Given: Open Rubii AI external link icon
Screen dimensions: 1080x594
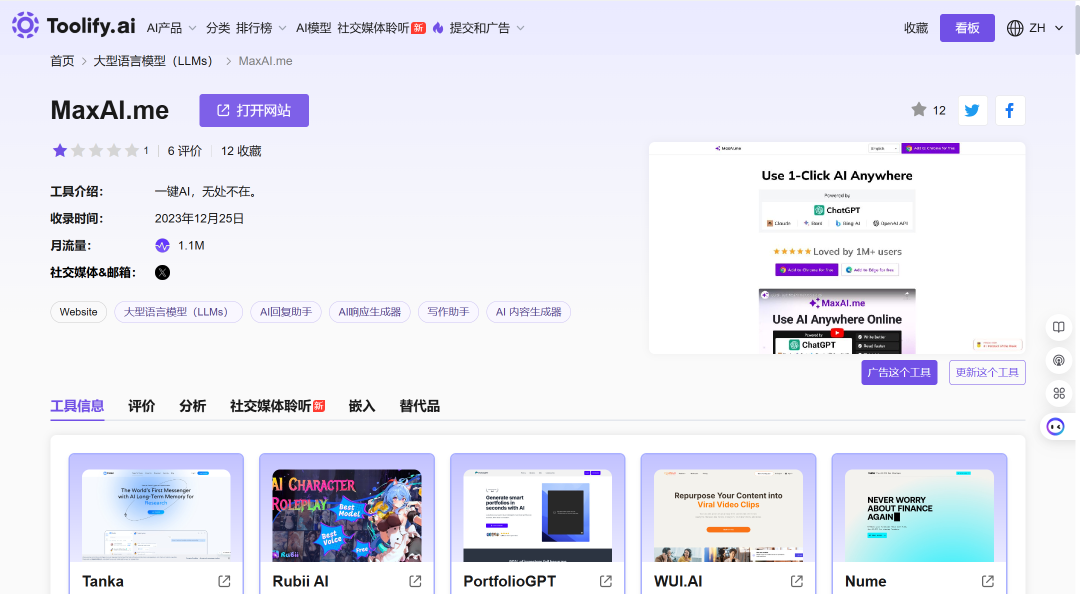Looking at the screenshot, I should coord(415,582).
